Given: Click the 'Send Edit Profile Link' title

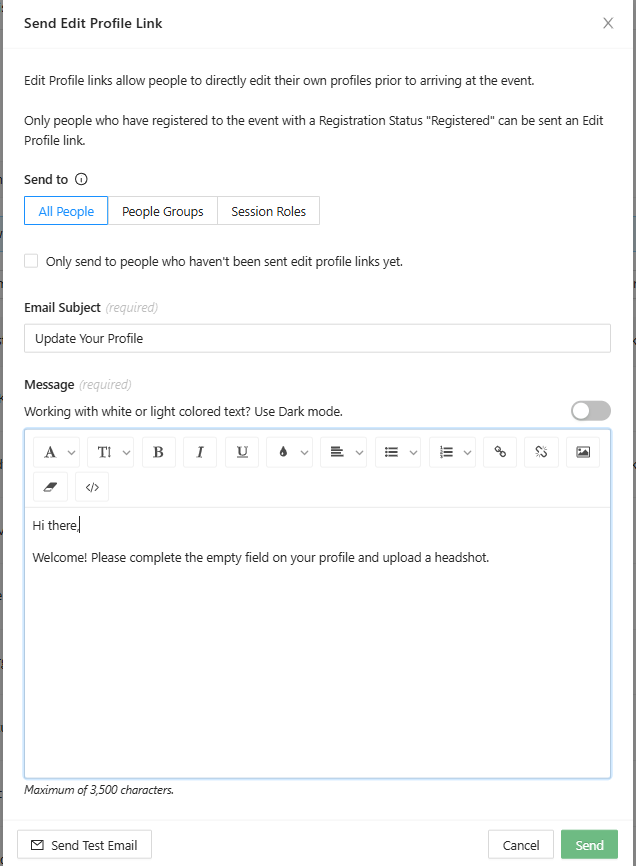Looking at the screenshot, I should (93, 23).
